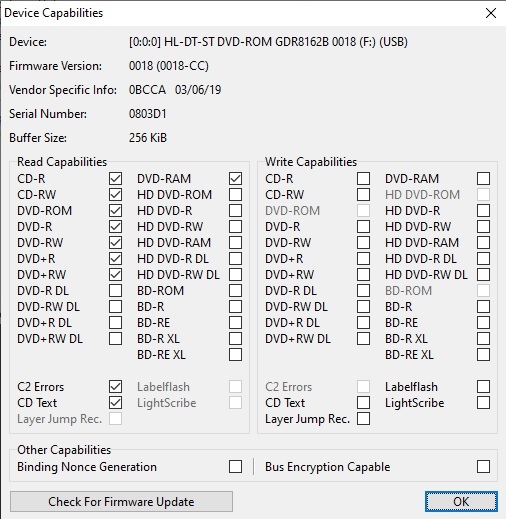Check the Bus Encryption Capable box
The width and height of the screenshot is (506, 519).
pos(483,467)
